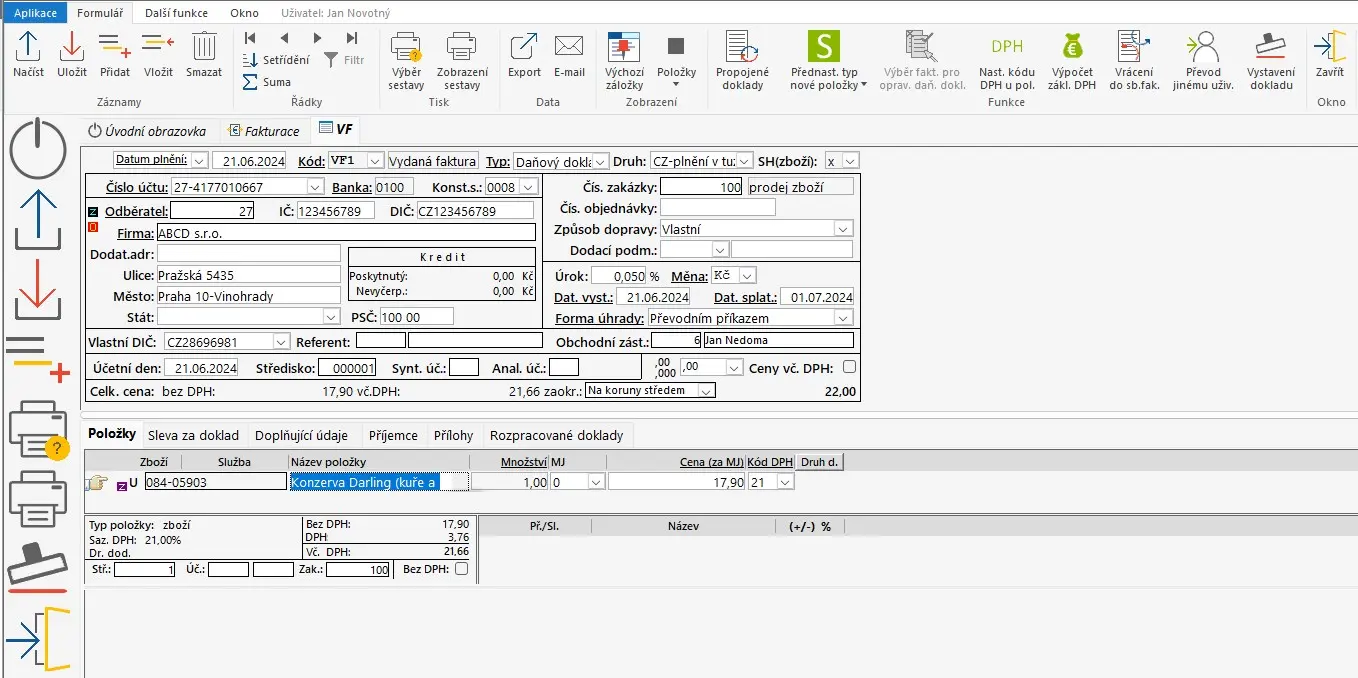This screenshot has width=1358, height=678.
Task: Open the Kód DPH rate dropdown
Action: [785, 482]
